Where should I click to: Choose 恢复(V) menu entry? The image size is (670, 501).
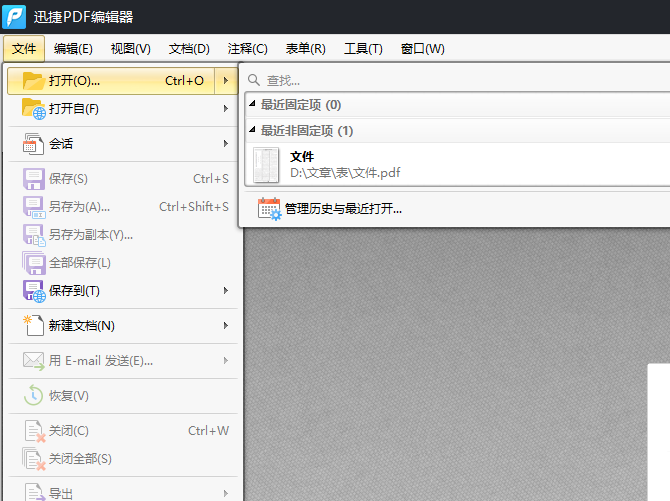[123, 396]
